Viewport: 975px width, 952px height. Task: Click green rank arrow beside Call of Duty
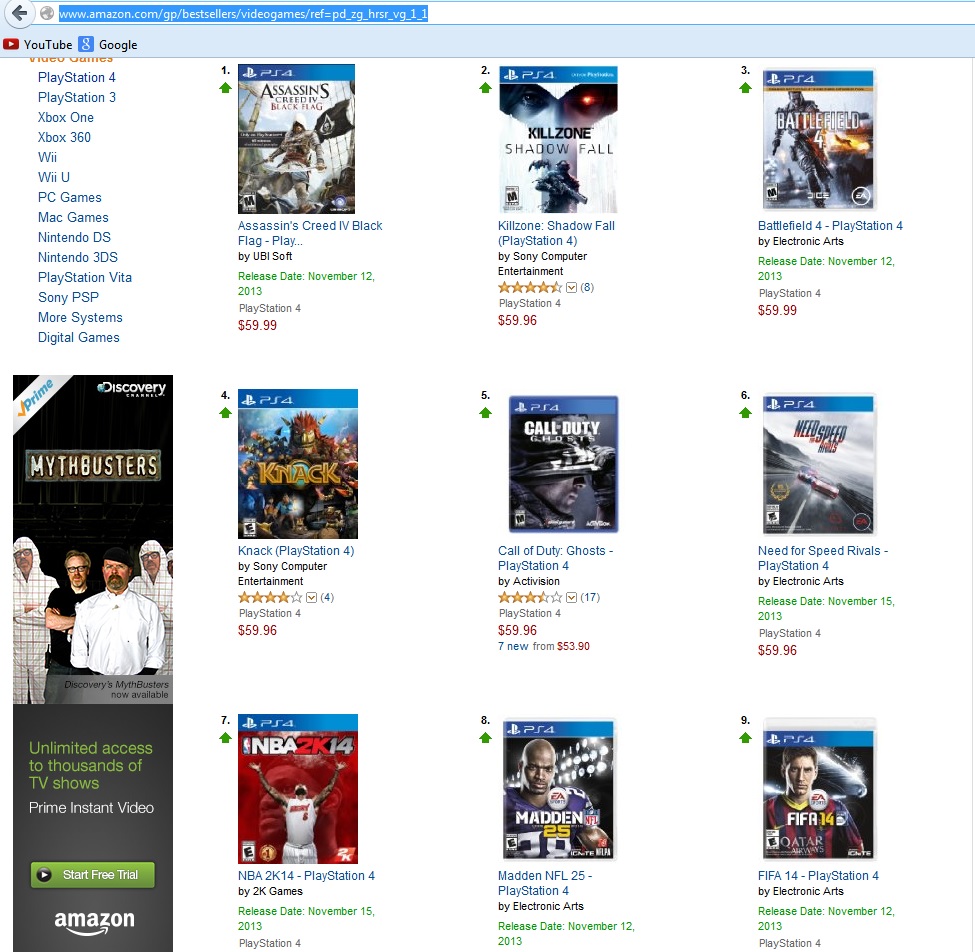[x=486, y=413]
